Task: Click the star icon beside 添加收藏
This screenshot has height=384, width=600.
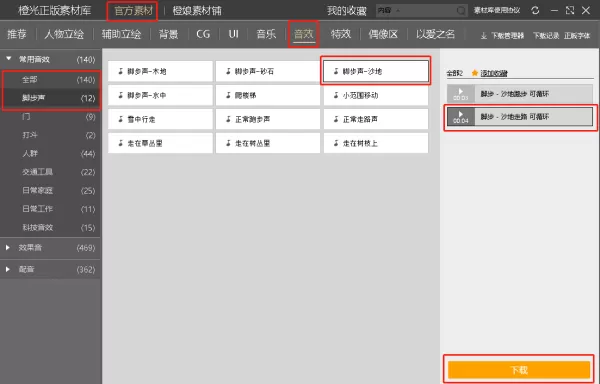Action: coord(475,73)
